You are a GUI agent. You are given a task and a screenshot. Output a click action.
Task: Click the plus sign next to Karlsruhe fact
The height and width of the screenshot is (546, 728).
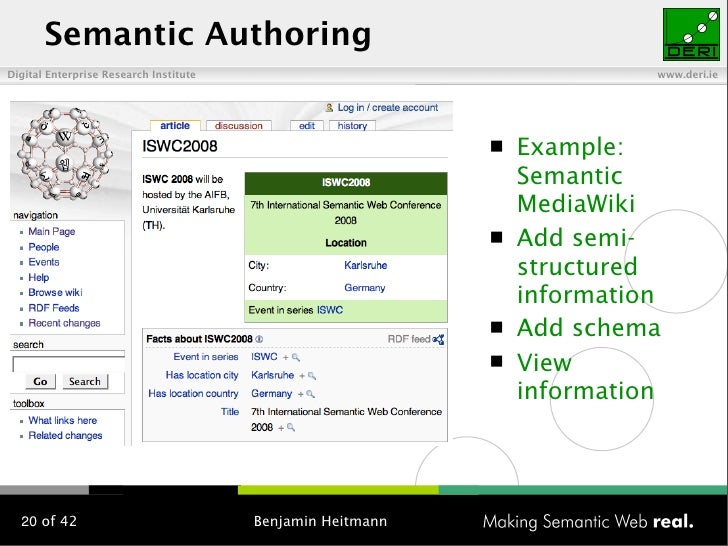[x=302, y=376]
